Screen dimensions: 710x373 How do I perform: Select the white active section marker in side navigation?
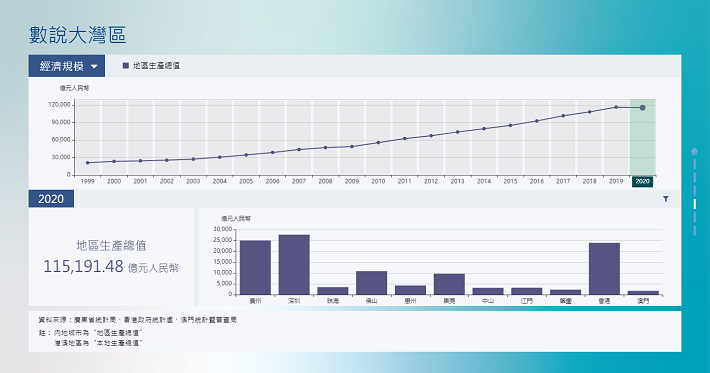695,204
